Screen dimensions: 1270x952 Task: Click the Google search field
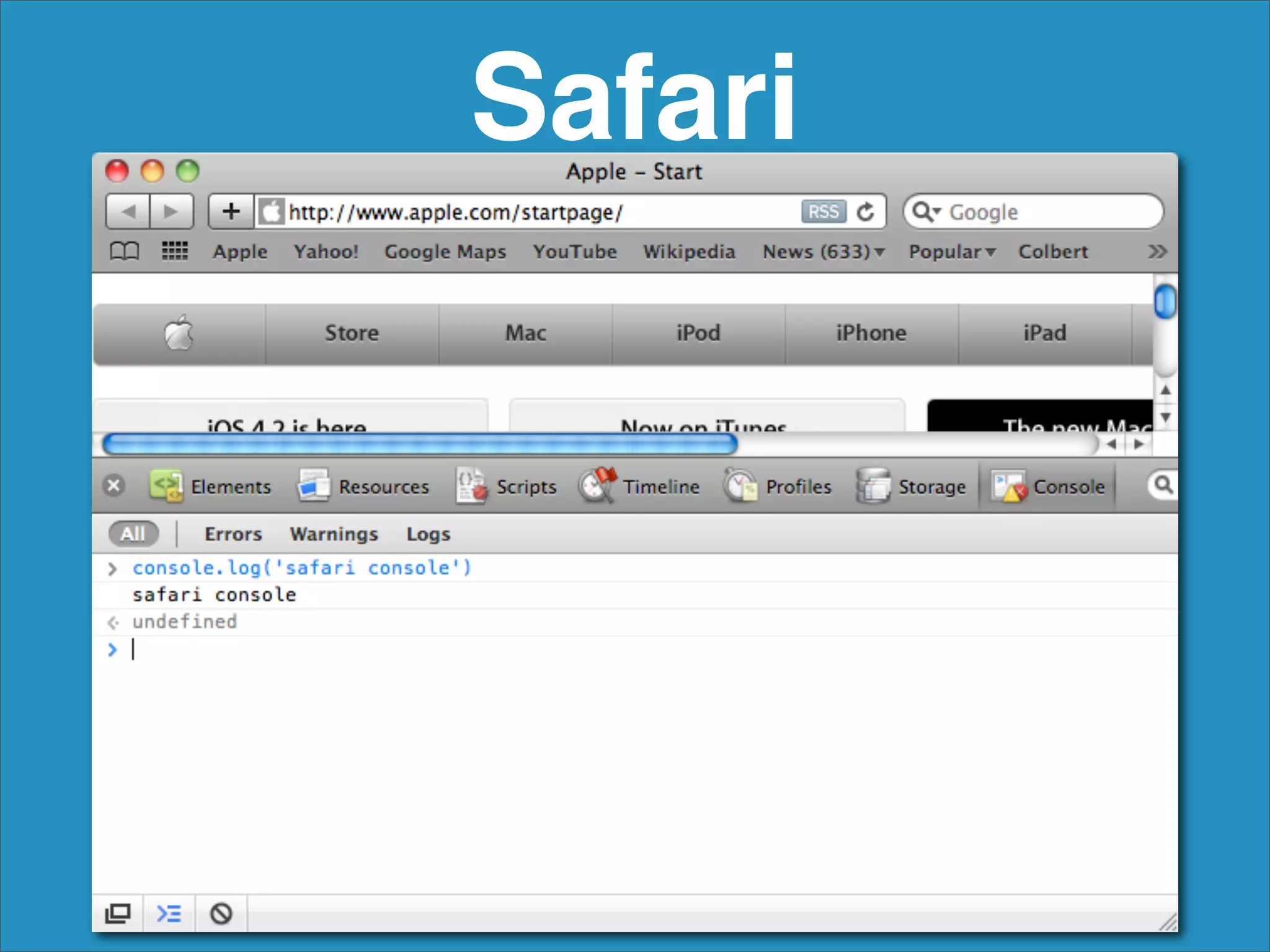pyautogui.click(x=1033, y=212)
